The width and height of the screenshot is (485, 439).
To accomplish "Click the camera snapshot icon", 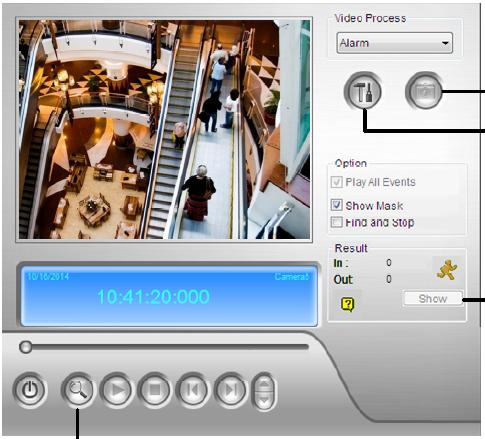I will coord(424,91).
